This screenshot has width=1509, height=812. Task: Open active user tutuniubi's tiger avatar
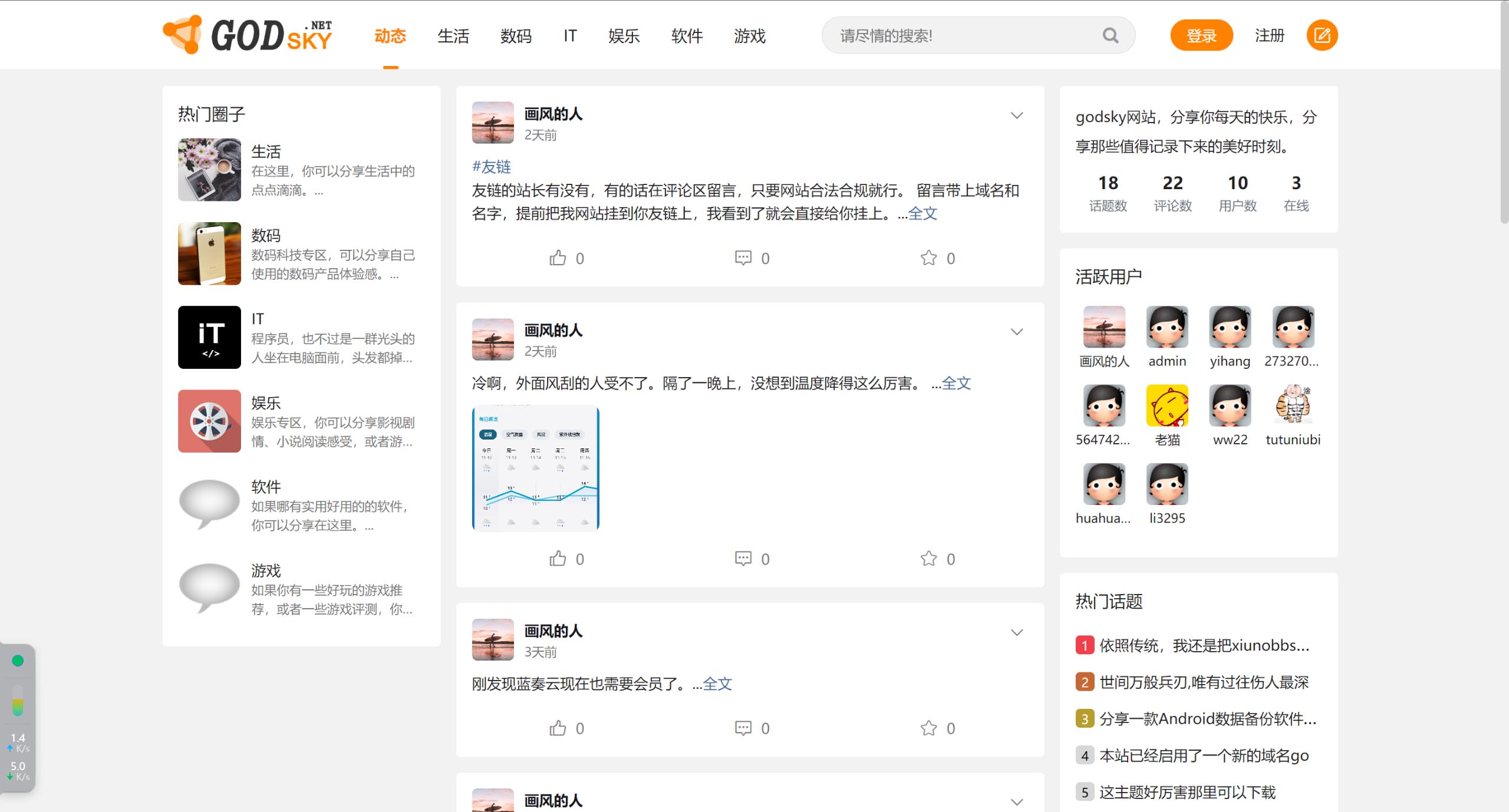point(1293,405)
